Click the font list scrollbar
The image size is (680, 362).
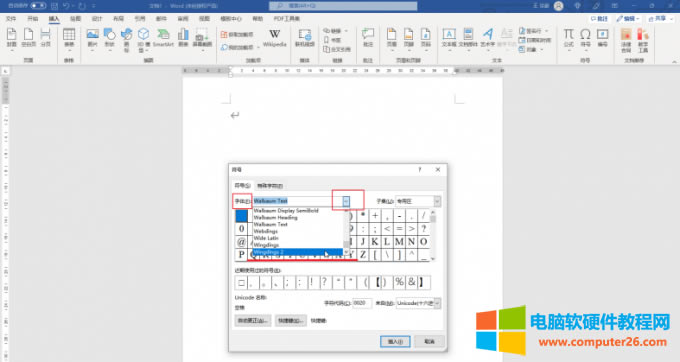pyautogui.click(x=346, y=232)
